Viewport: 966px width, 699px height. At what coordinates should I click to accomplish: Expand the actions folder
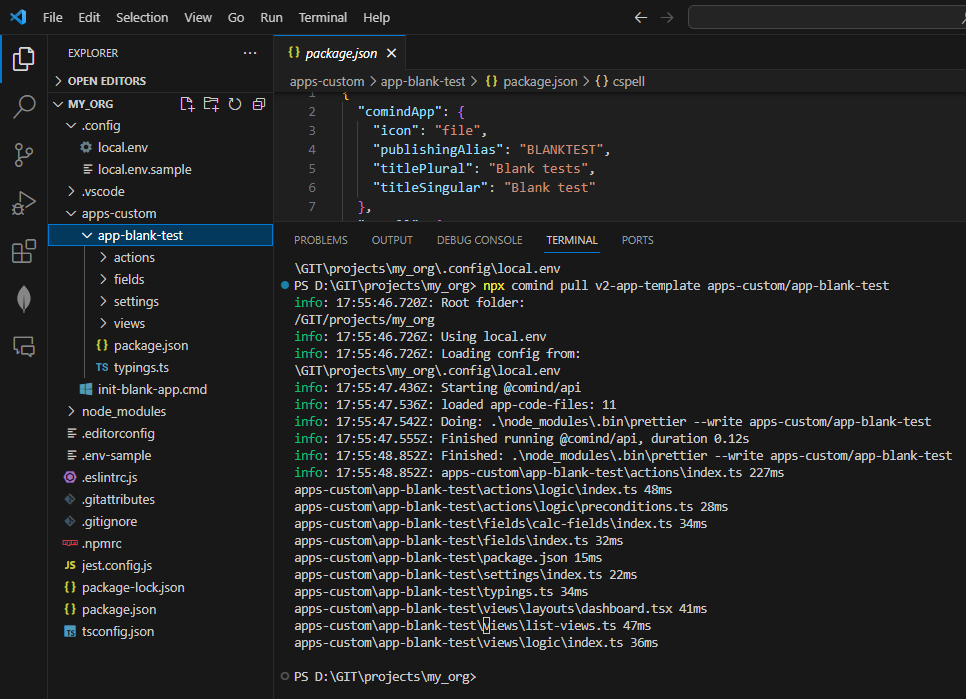click(103, 257)
